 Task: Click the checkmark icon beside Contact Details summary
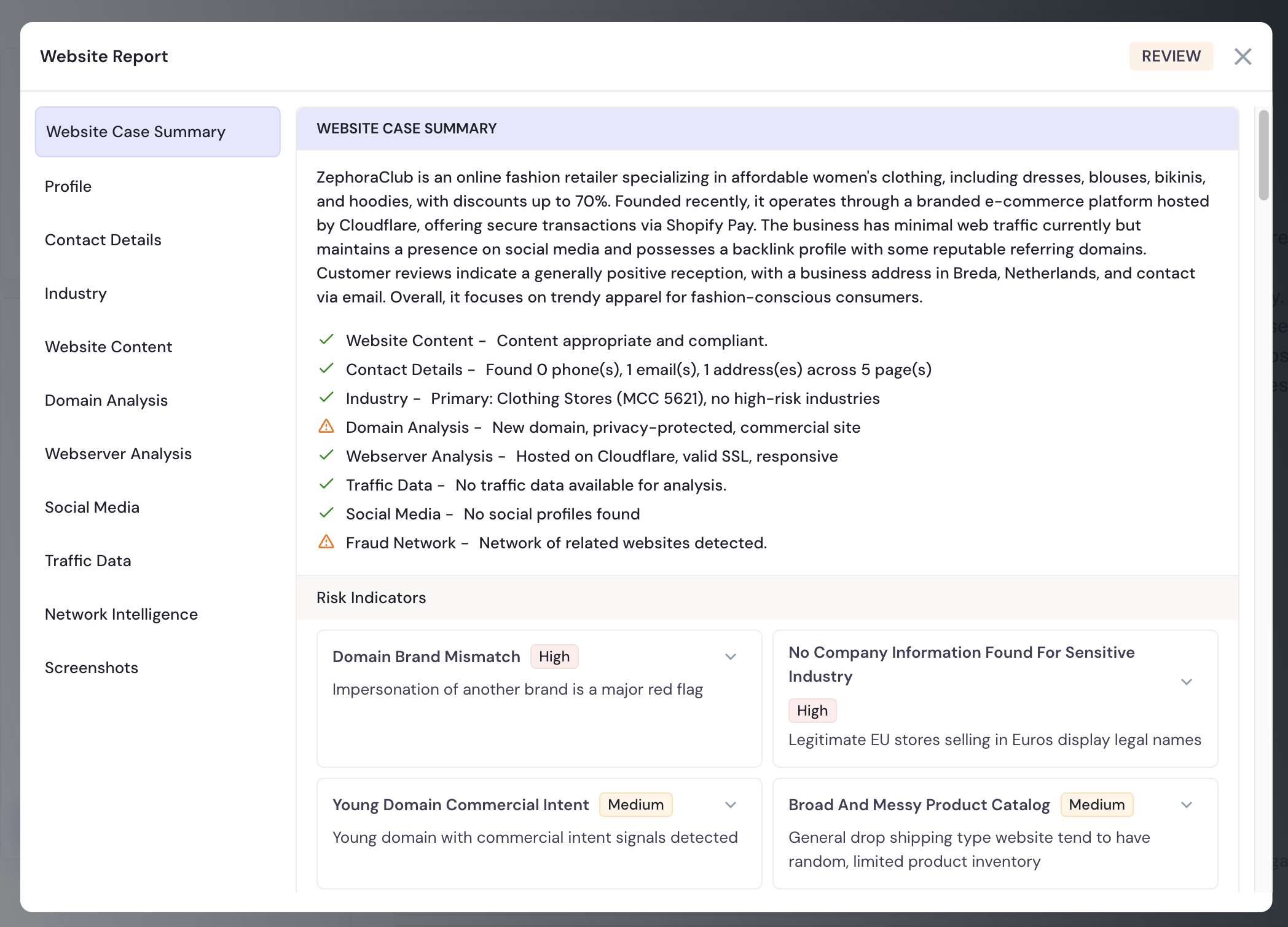click(326, 369)
